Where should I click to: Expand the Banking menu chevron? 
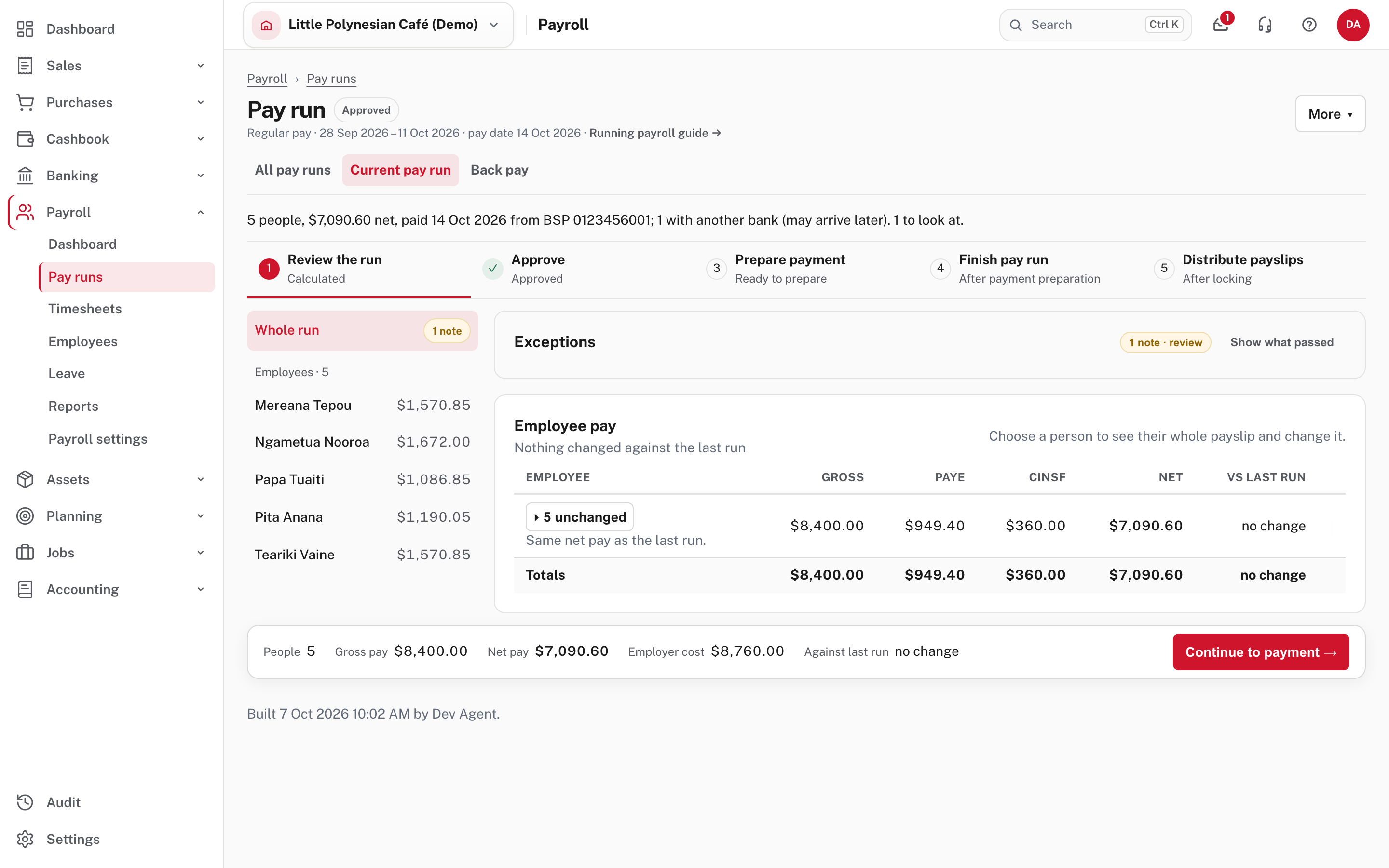(x=200, y=176)
